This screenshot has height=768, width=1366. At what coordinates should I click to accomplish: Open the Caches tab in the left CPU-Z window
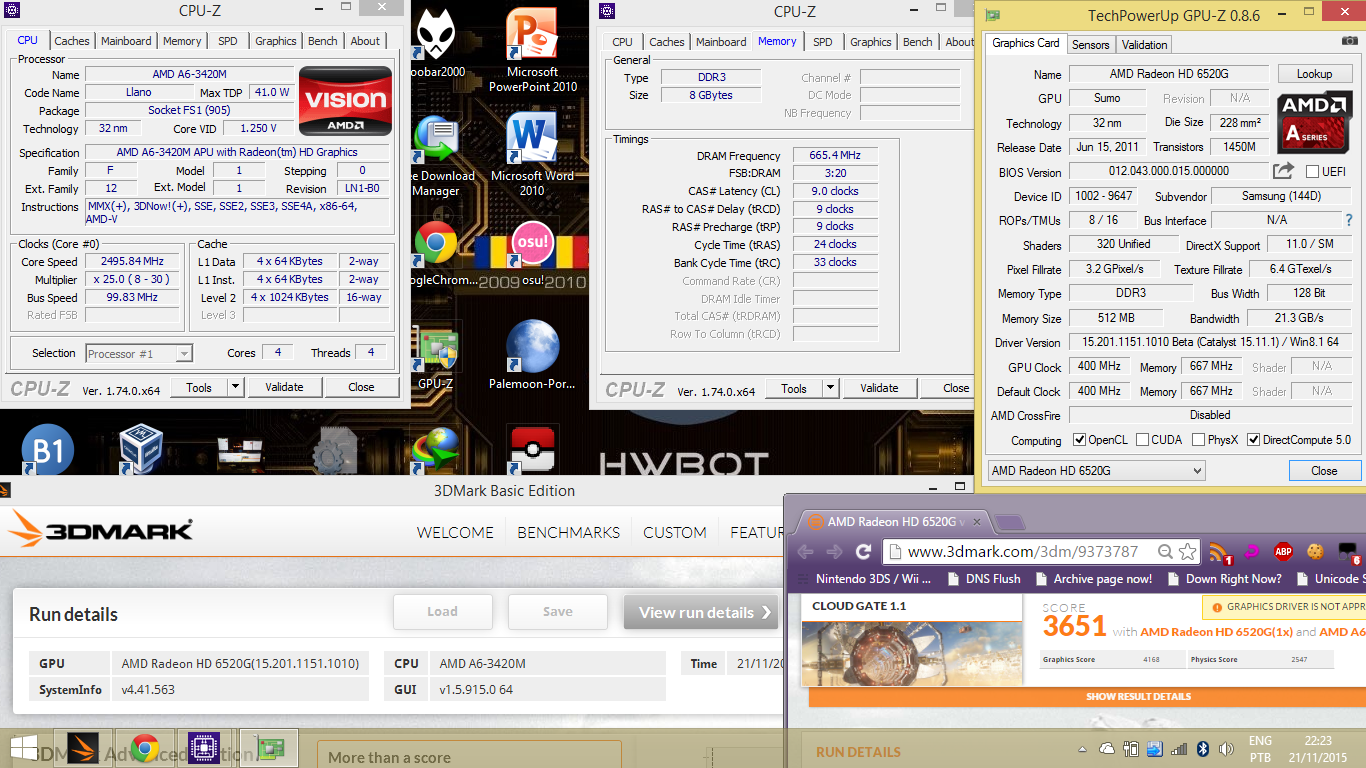point(72,41)
